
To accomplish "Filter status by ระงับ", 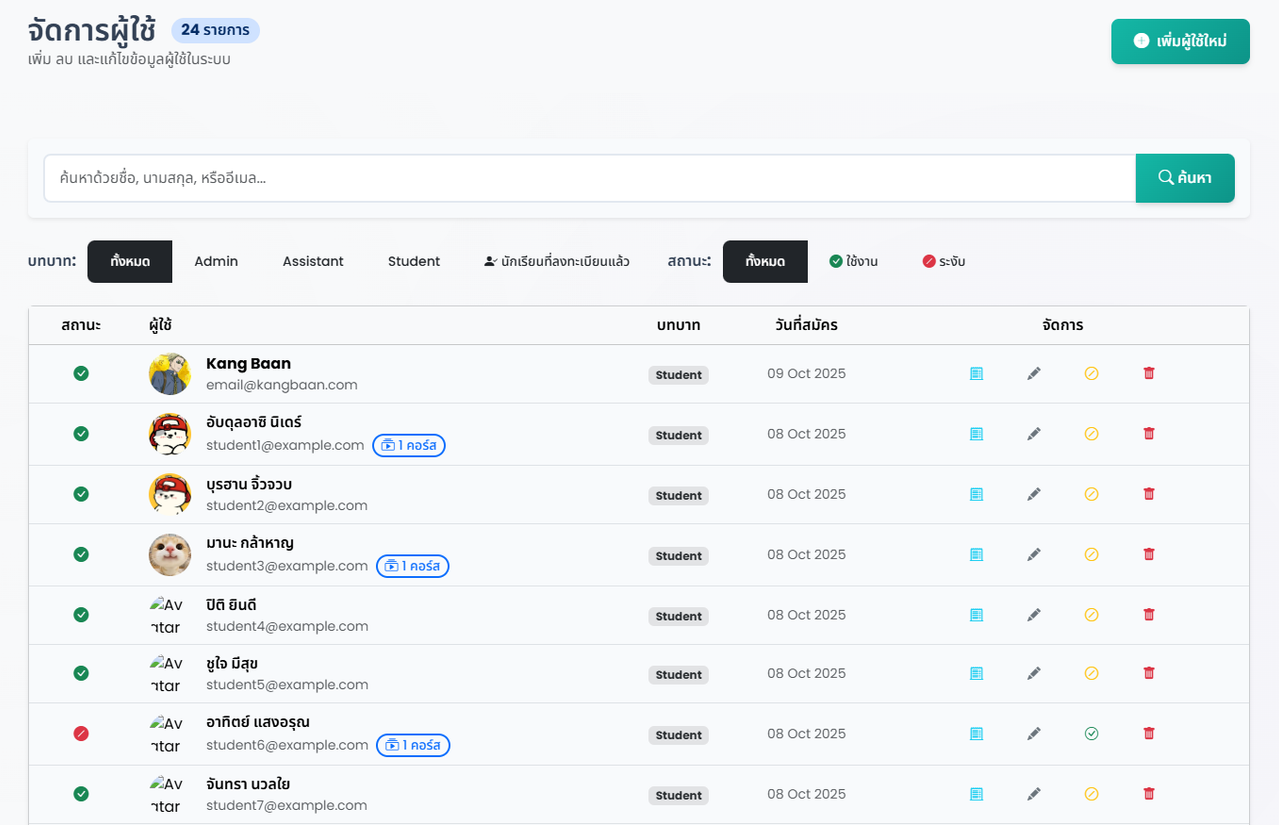I will 944,261.
